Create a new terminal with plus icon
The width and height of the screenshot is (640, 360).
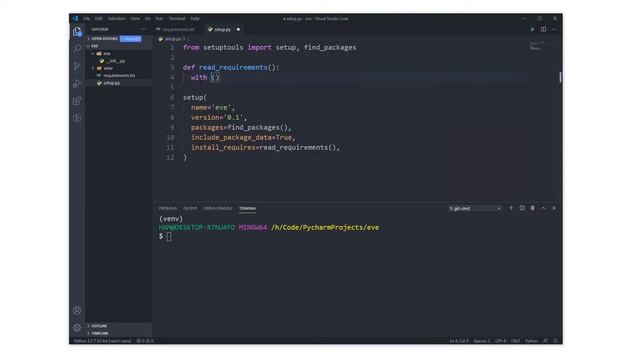(511, 208)
